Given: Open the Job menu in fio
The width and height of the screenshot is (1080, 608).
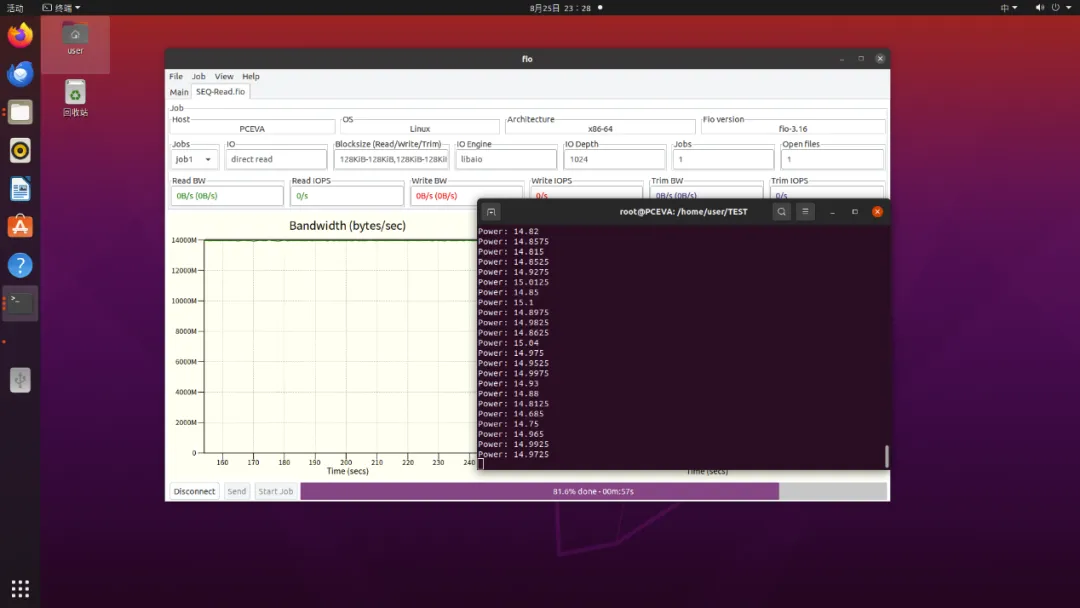Looking at the screenshot, I should (198, 76).
